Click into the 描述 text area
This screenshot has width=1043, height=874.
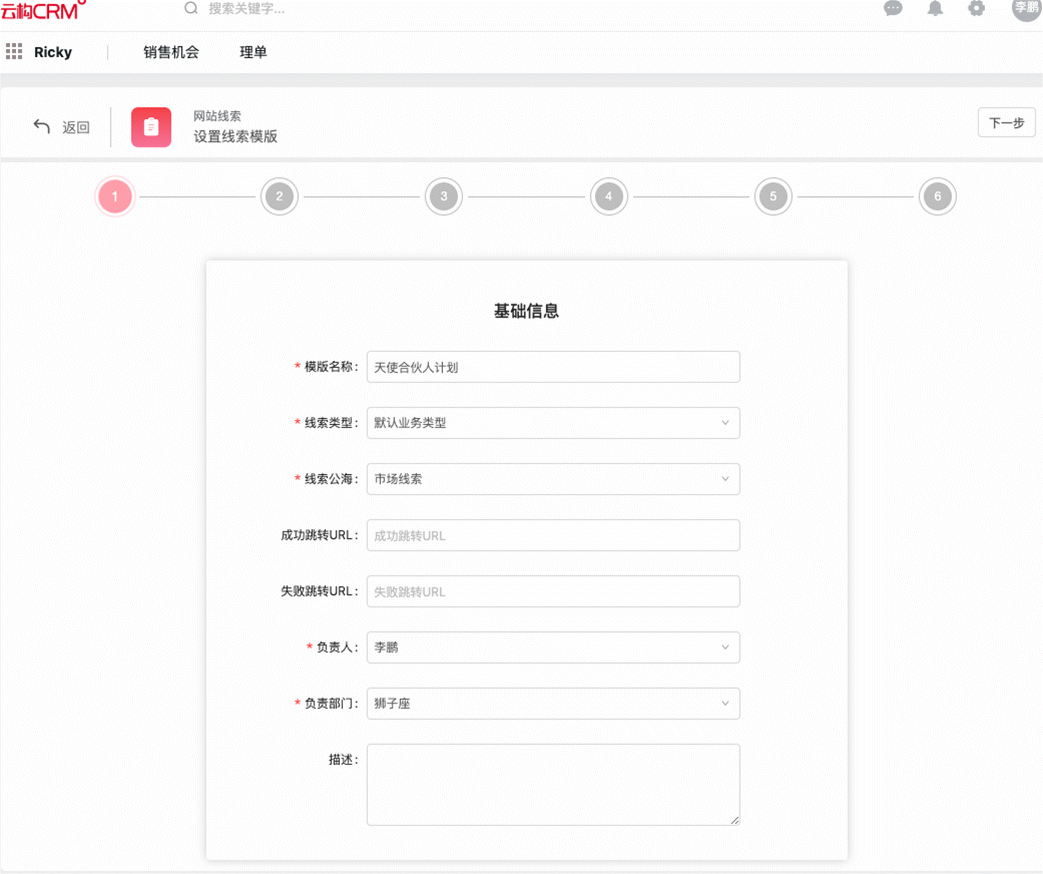pyautogui.click(x=552, y=784)
